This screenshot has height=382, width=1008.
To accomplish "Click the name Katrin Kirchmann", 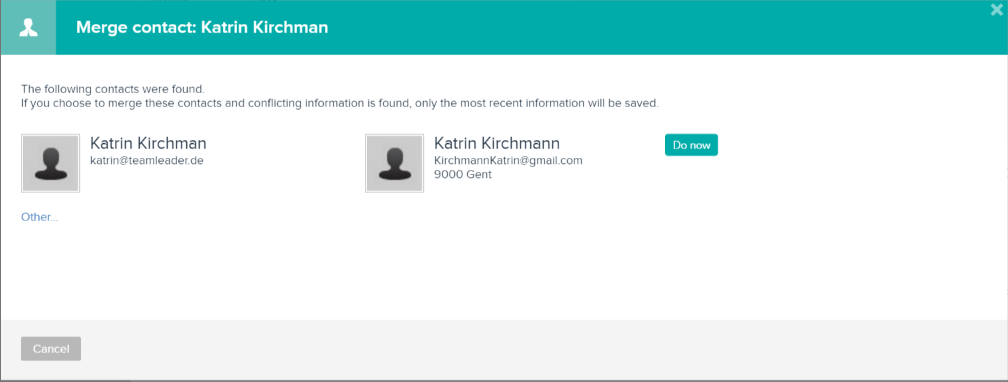I will 497,143.
